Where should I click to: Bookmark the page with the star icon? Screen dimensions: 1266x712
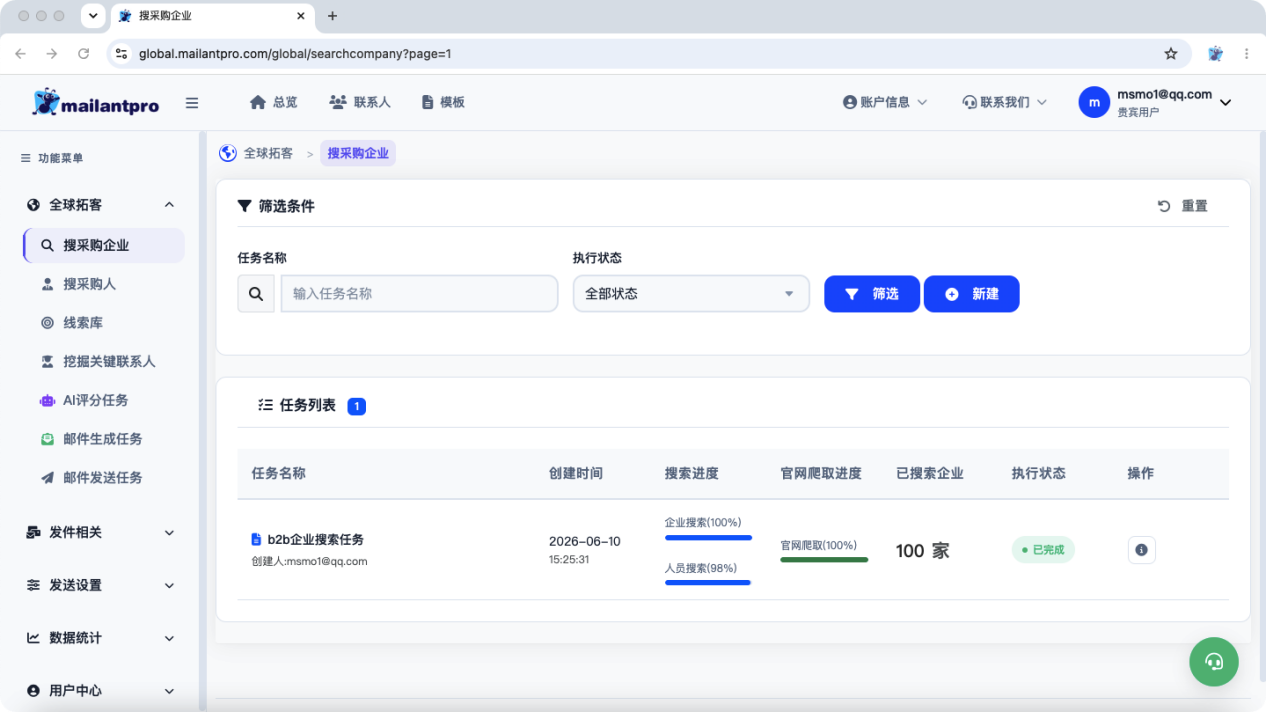pos(1171,54)
